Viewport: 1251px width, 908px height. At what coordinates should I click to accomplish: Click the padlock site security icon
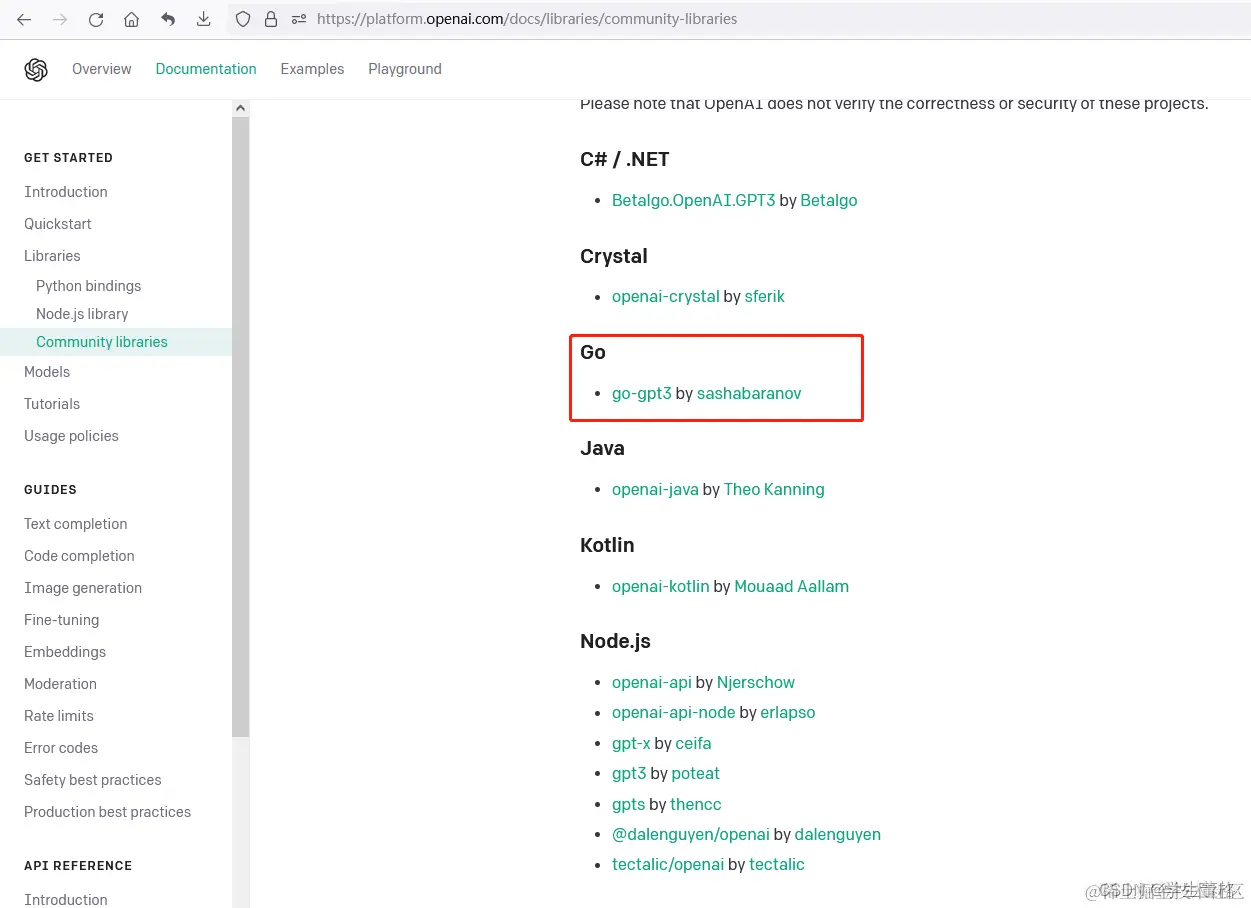tap(271, 19)
